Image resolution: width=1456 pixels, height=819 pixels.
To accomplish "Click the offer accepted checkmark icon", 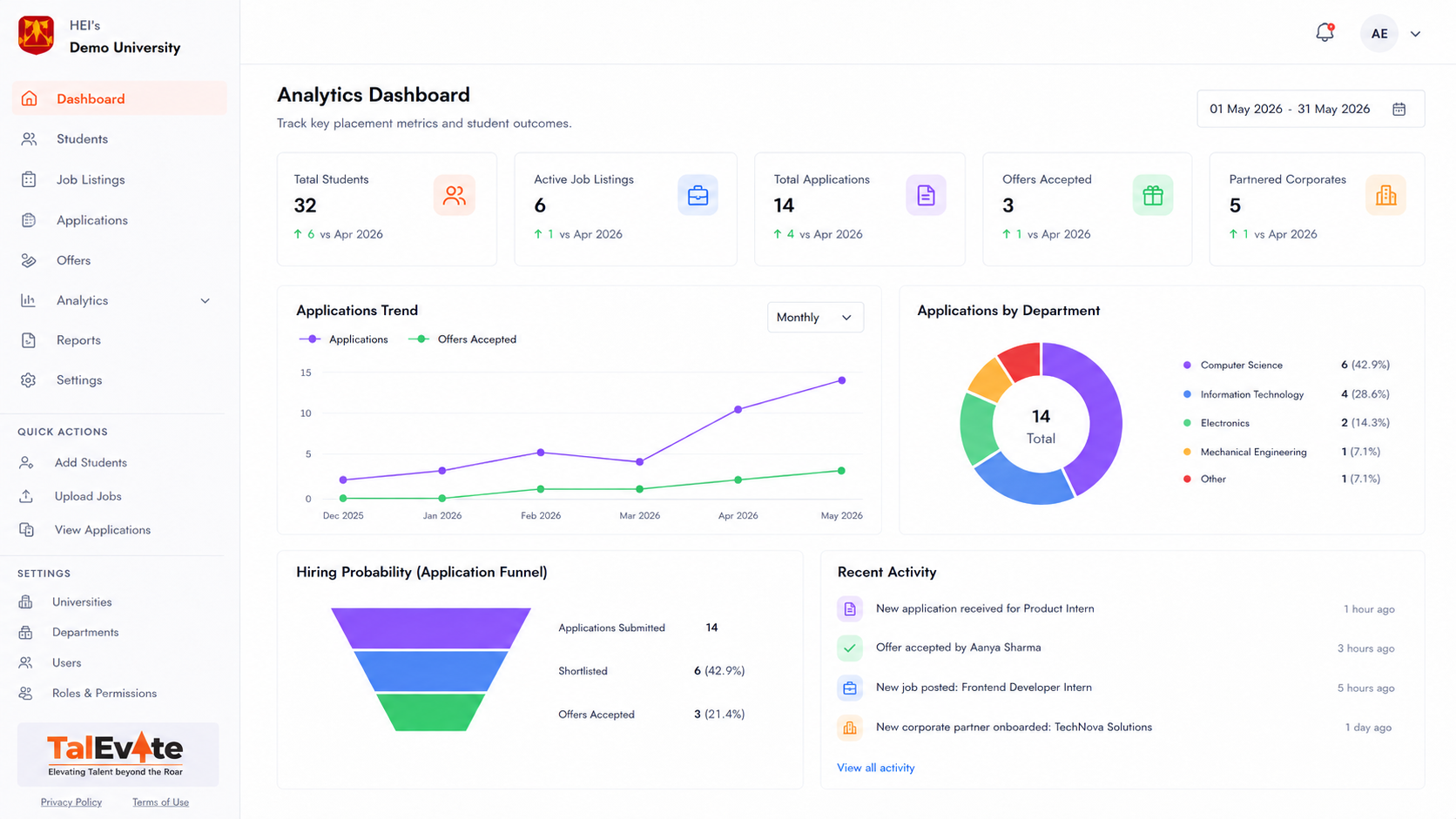I will tap(850, 648).
